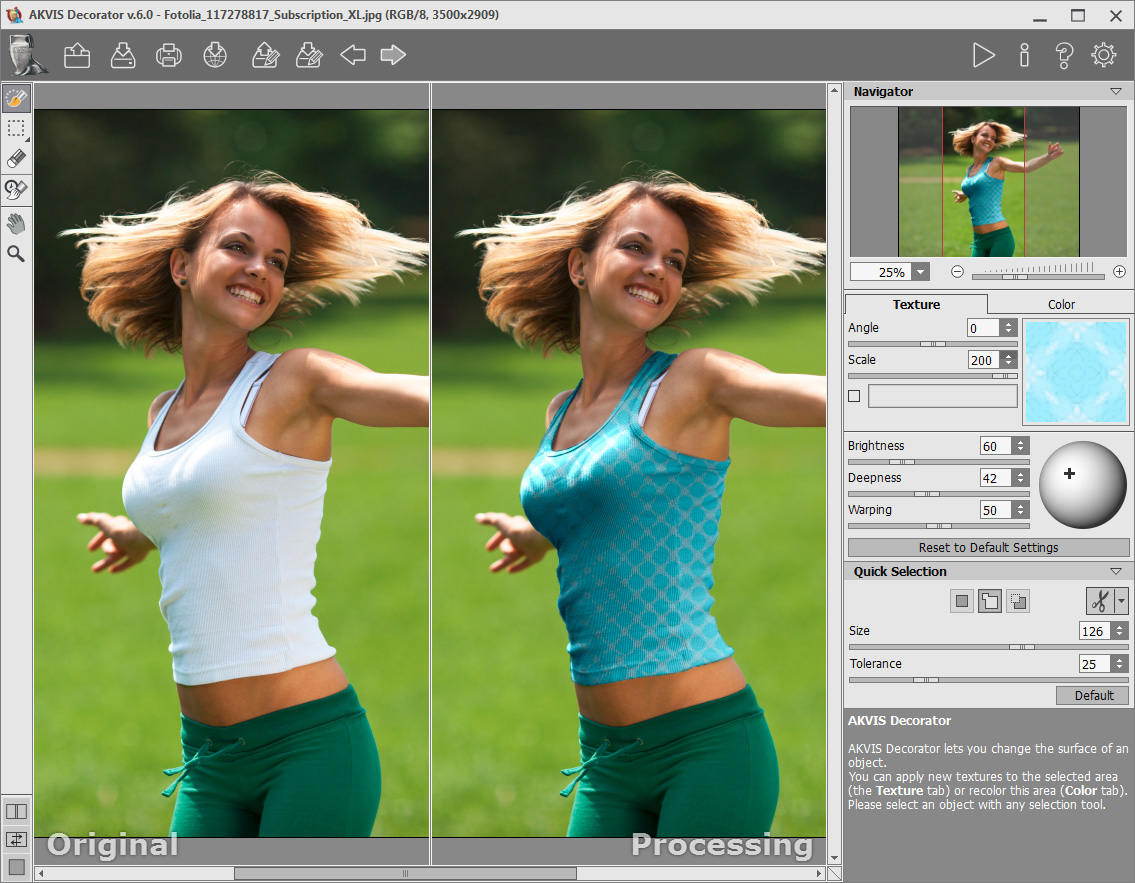
Task: Select the Quick Selection brush tool
Action: point(16,98)
